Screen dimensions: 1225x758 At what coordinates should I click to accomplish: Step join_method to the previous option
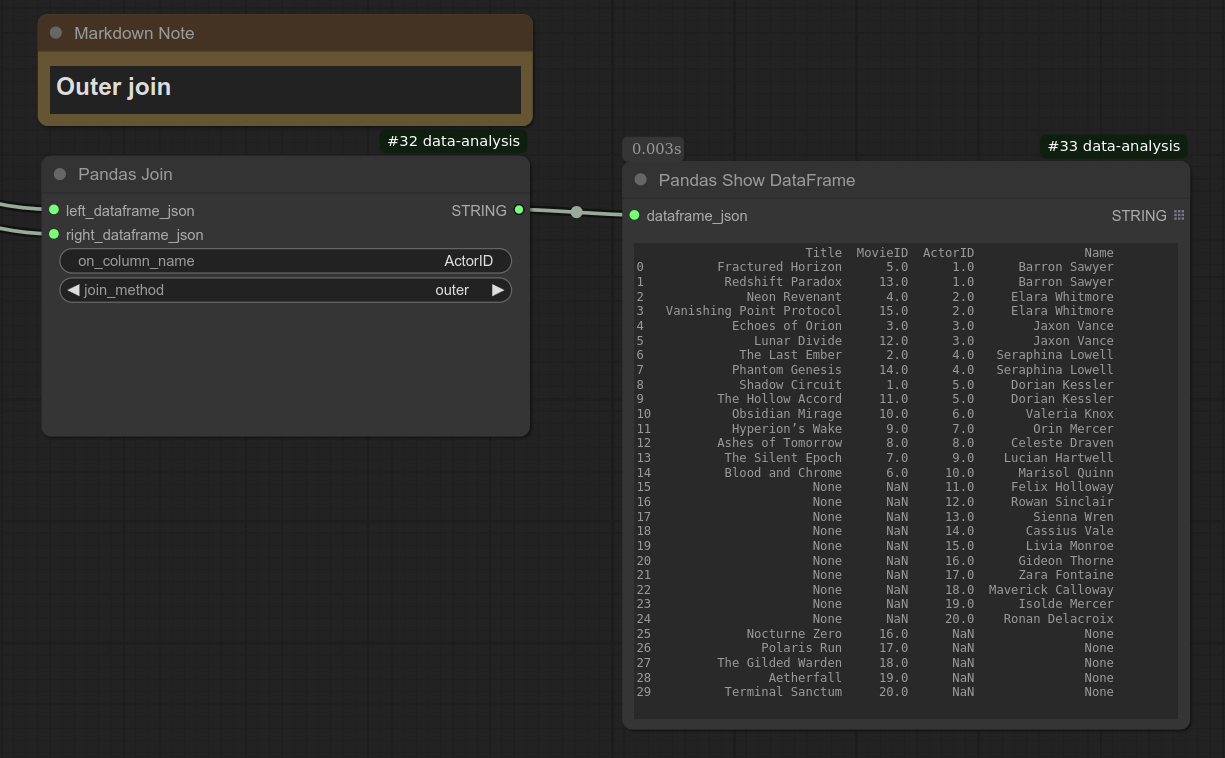(73, 290)
